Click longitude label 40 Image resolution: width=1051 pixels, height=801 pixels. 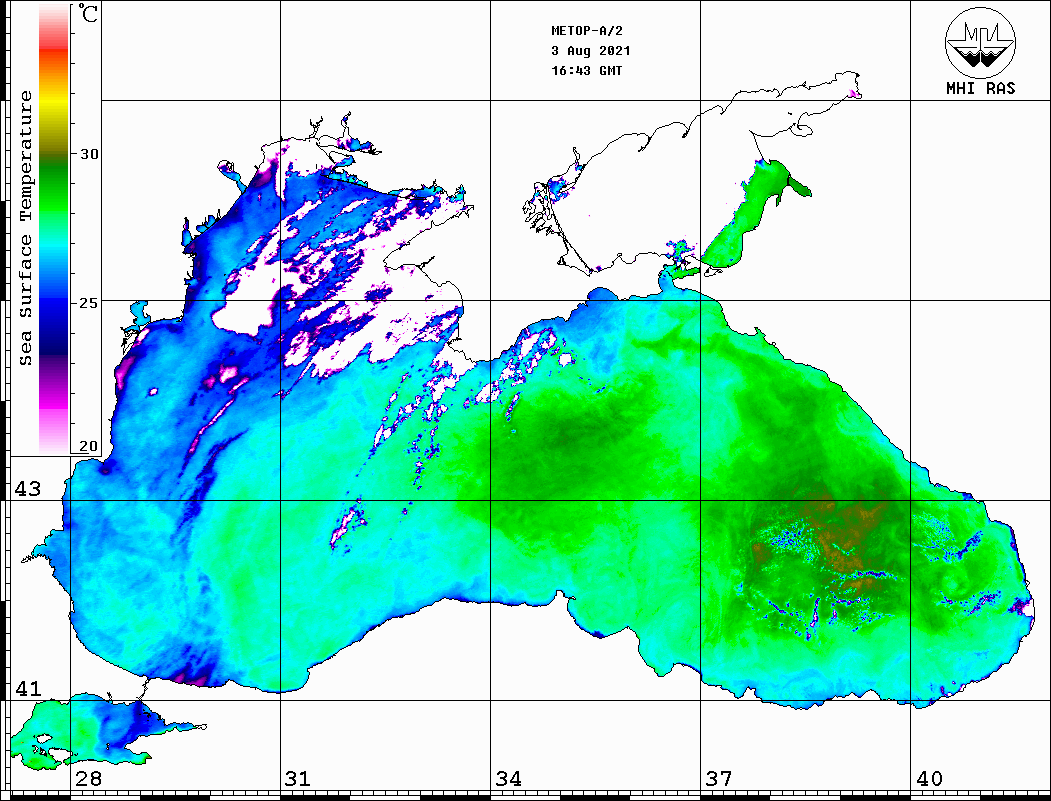(929, 778)
